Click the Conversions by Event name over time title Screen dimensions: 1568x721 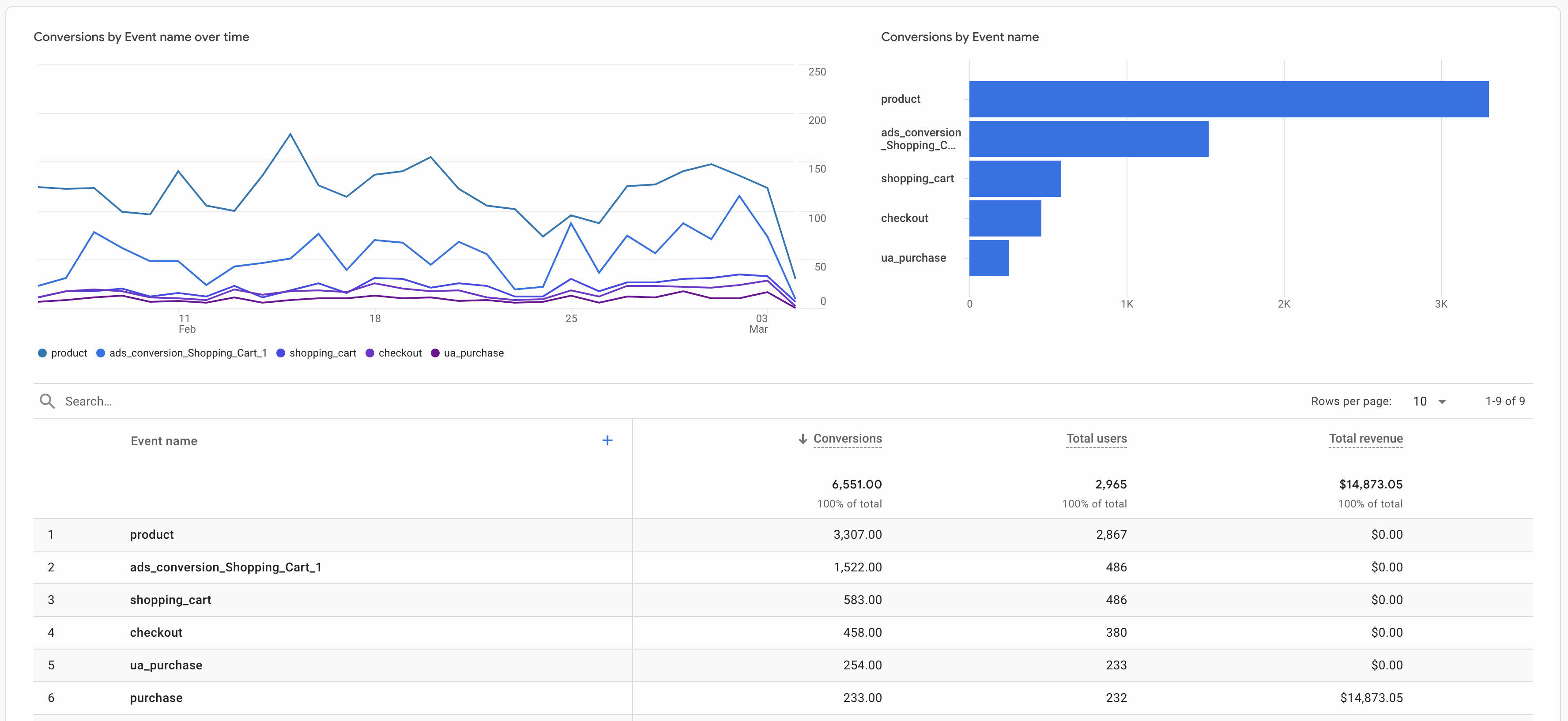click(141, 37)
